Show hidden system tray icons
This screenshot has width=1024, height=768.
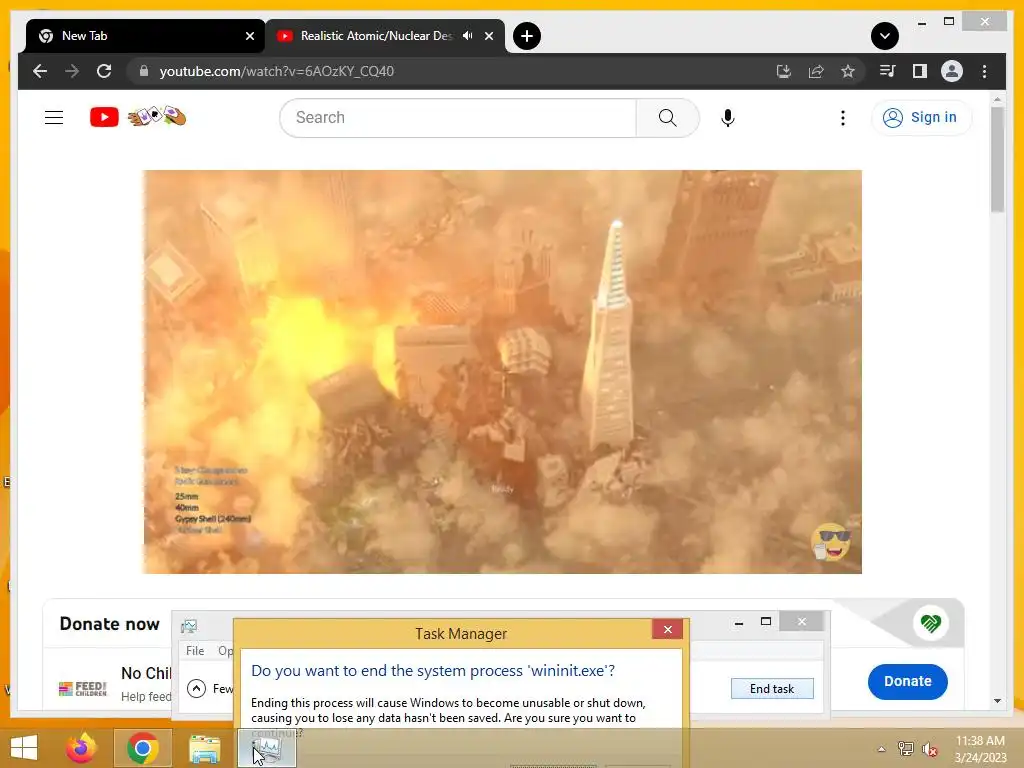tap(881, 749)
